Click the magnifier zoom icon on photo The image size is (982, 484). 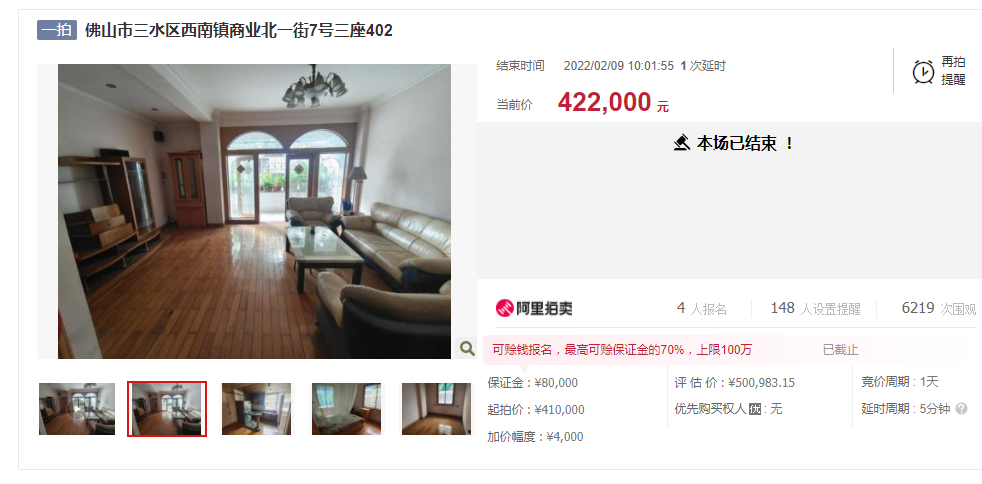coord(467,348)
